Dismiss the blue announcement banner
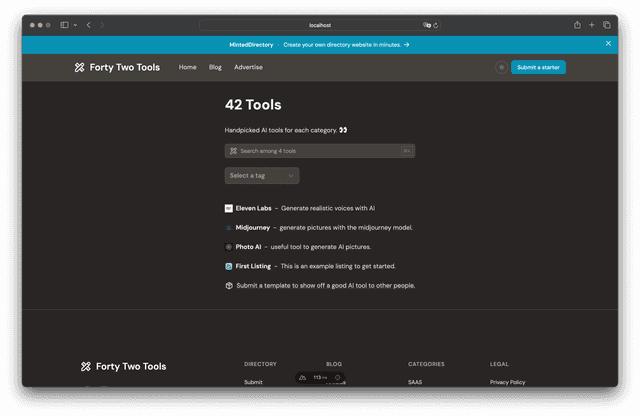This screenshot has width=640, height=416. tap(608, 44)
